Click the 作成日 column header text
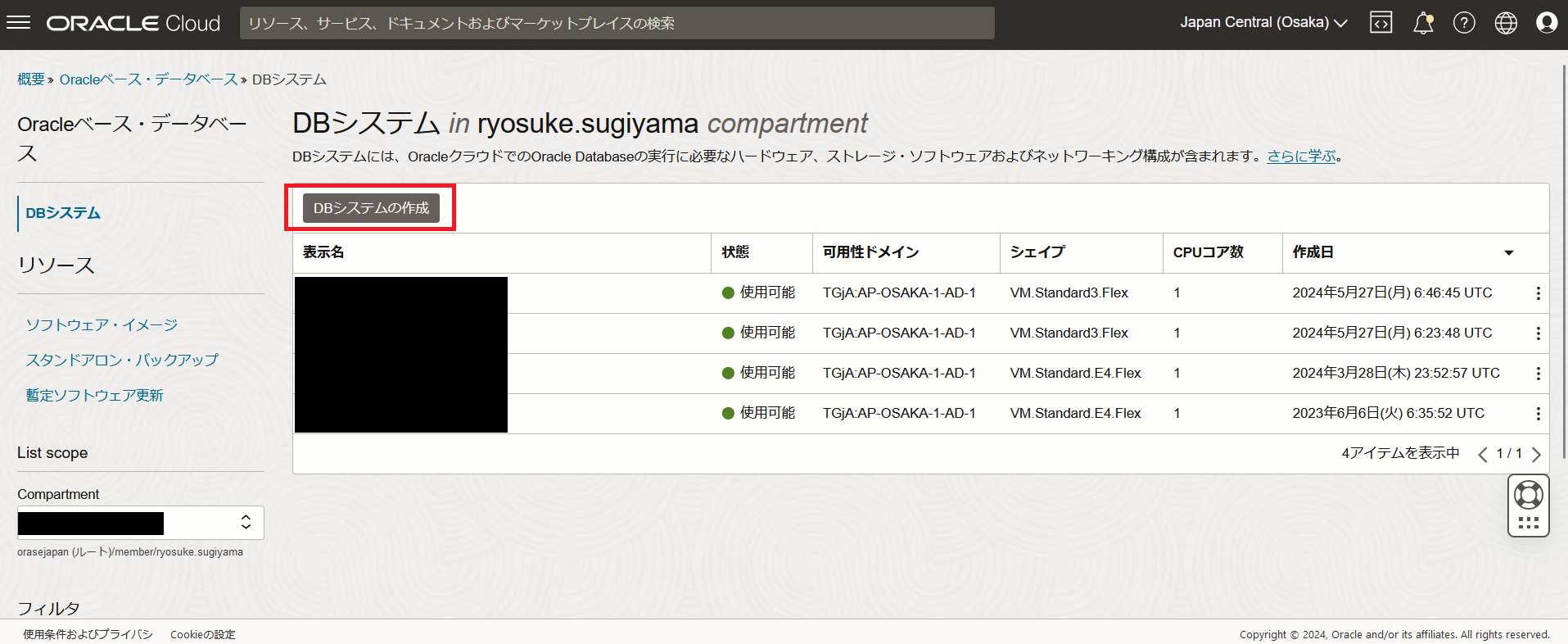Image resolution: width=1568 pixels, height=644 pixels. click(x=1313, y=252)
